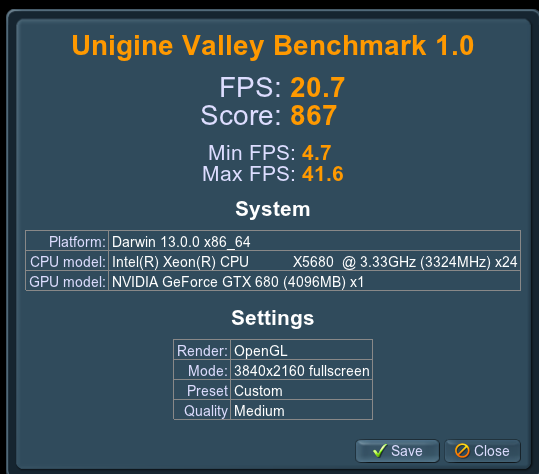Click the green checkmark icon on Save

point(380,451)
